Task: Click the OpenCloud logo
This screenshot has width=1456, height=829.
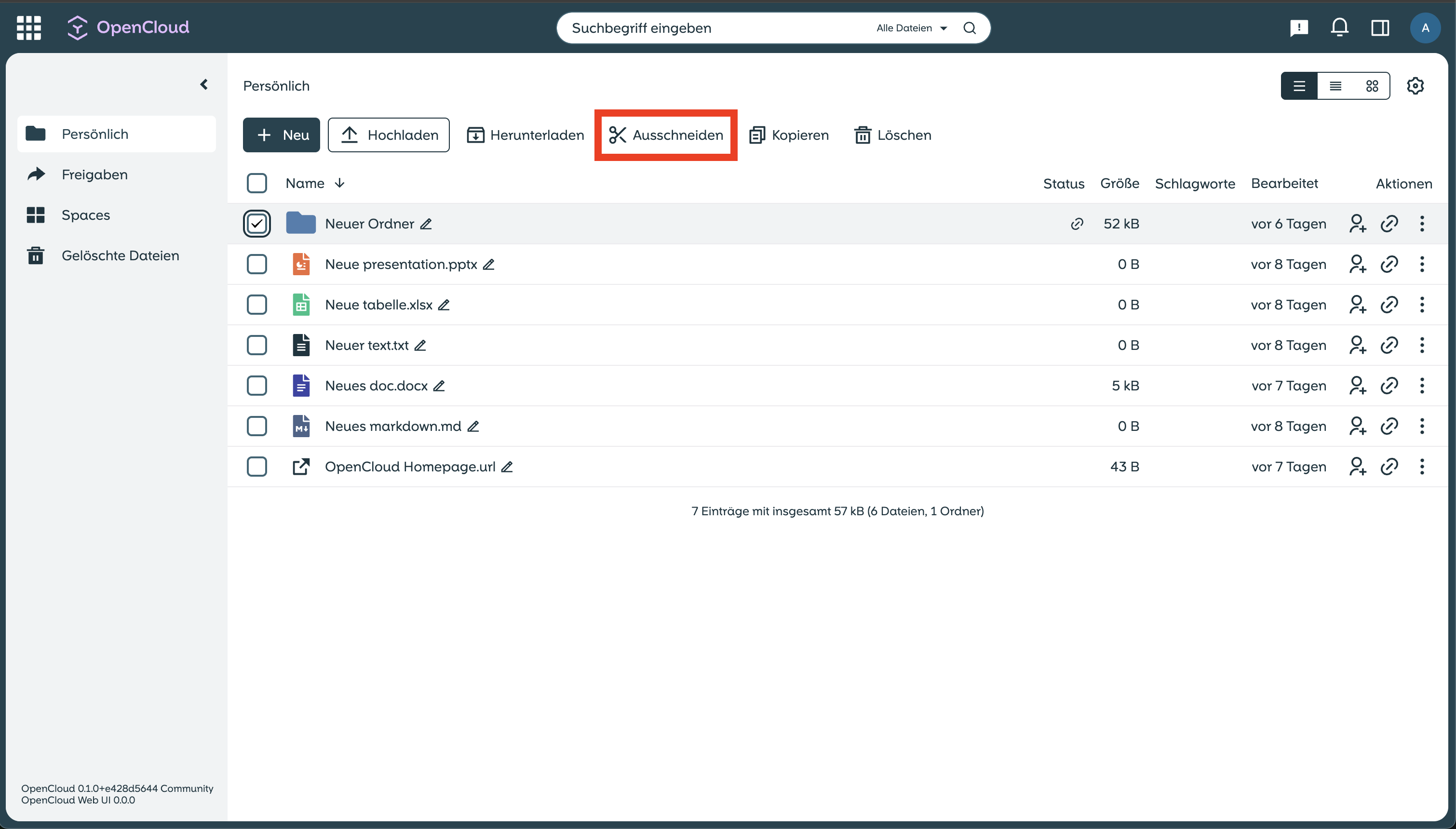Action: [x=128, y=27]
